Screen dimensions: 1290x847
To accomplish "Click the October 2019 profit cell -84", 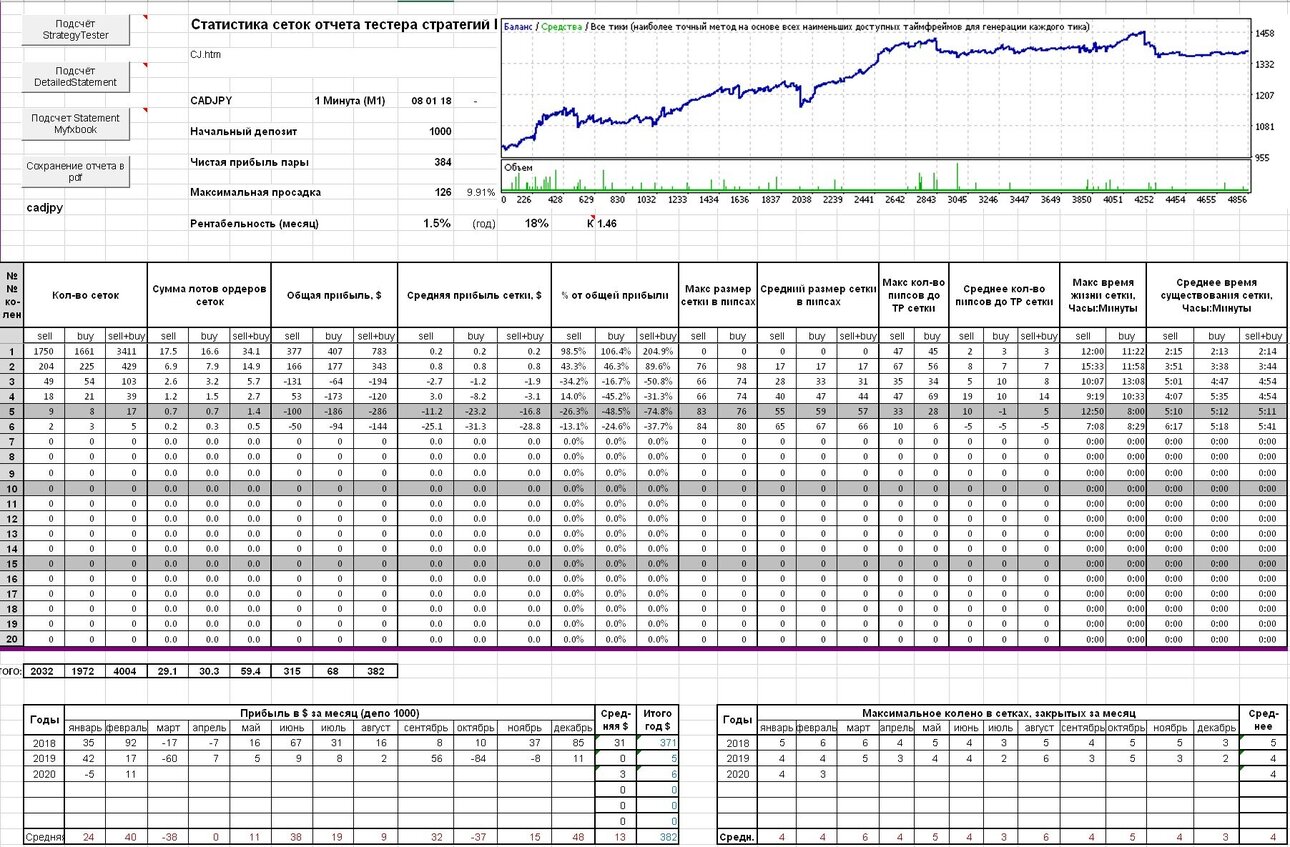I will tap(478, 759).
